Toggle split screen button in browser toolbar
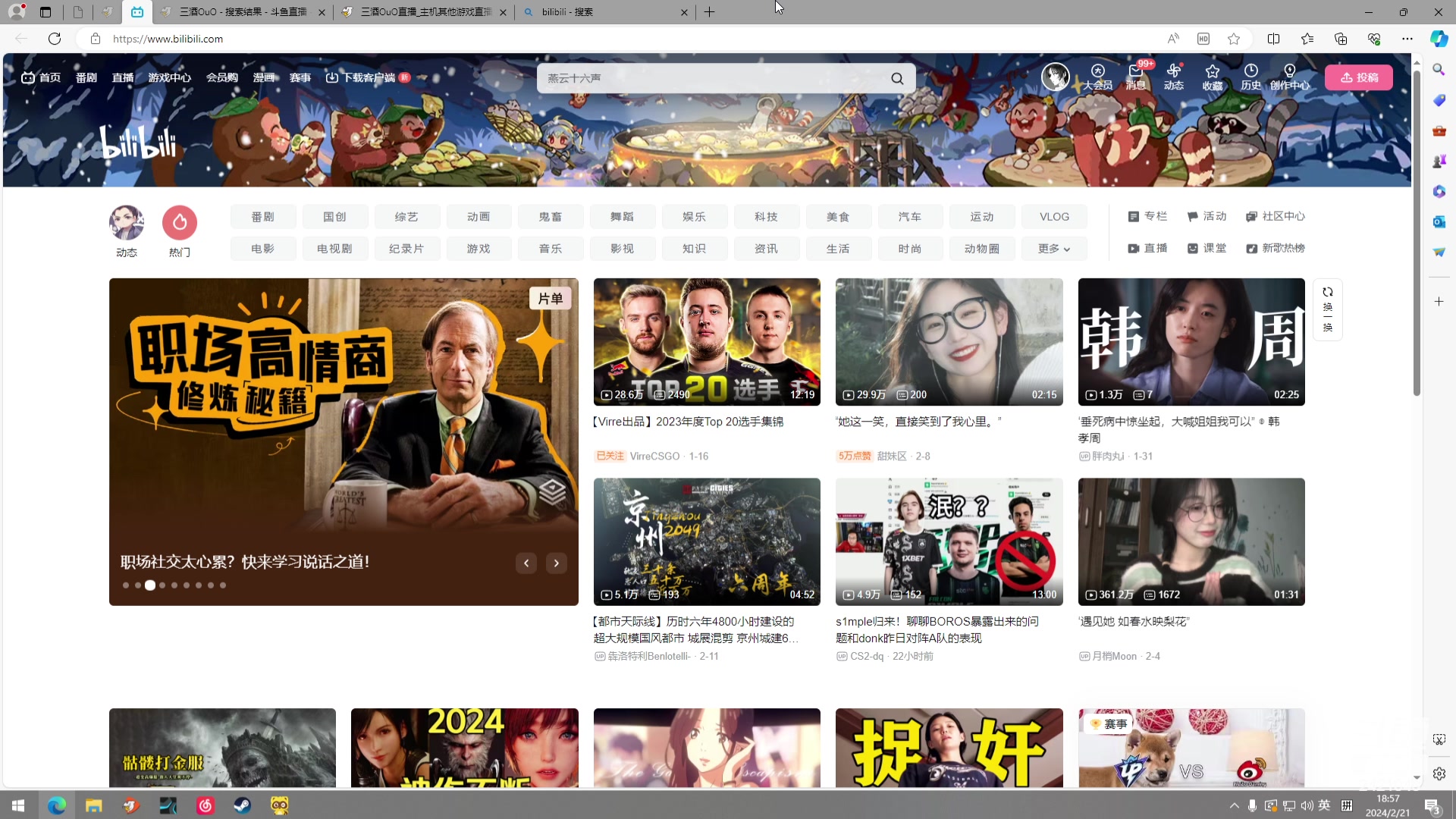 point(1273,39)
